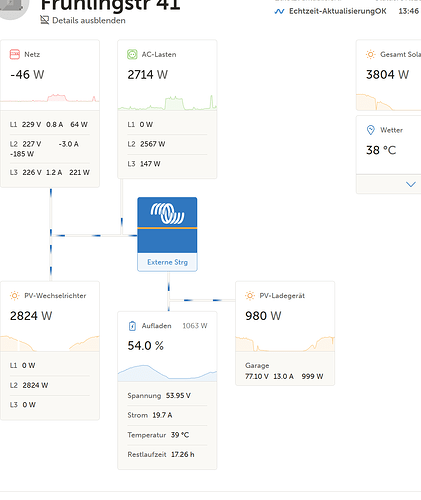421x500 pixels.
Task: Click the AC-Lasten socket icon
Action: click(x=132, y=54)
